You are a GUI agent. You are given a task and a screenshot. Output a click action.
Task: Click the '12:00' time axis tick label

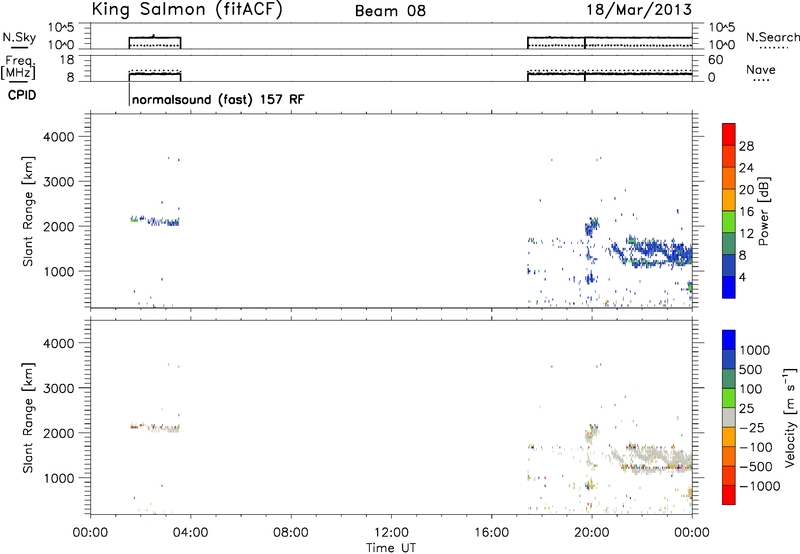coord(391,533)
